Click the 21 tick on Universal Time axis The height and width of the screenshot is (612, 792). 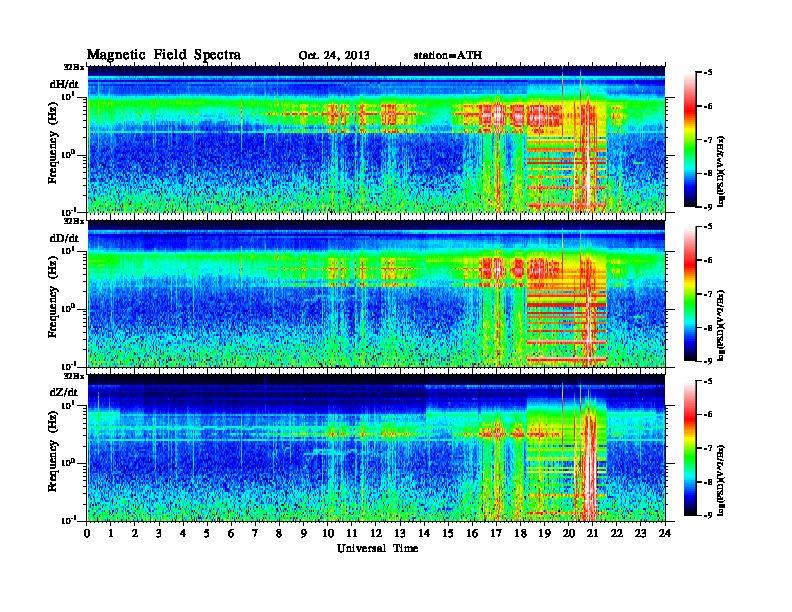(592, 533)
